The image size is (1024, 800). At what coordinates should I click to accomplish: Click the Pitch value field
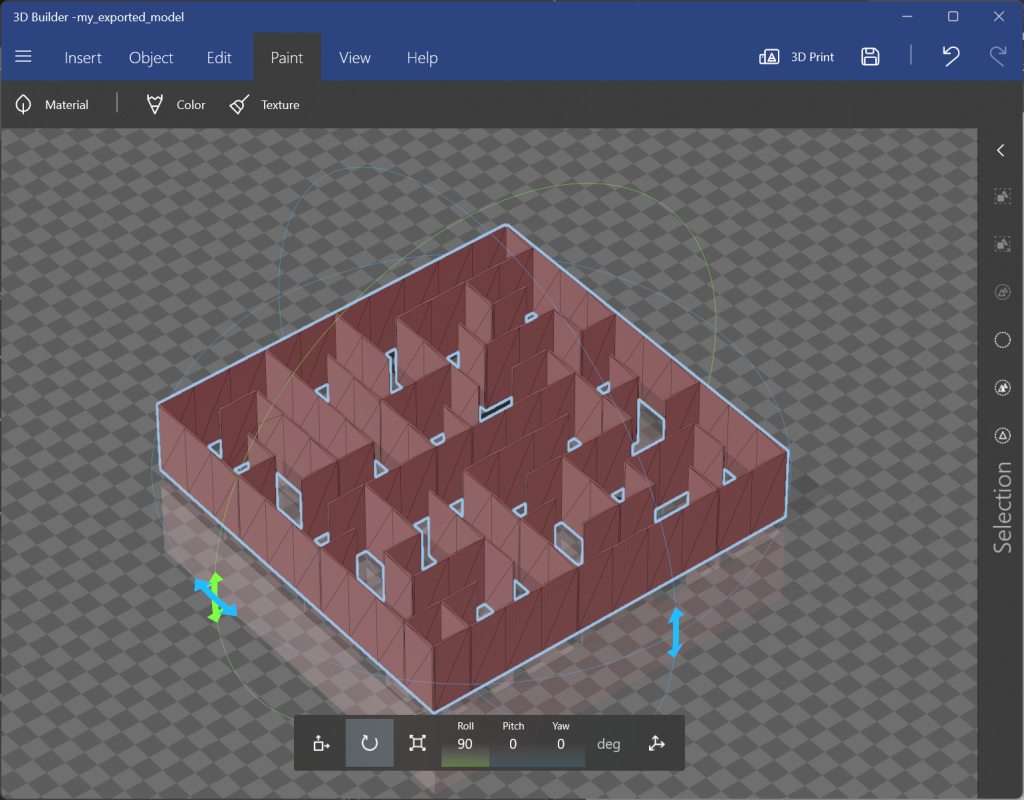(x=513, y=742)
